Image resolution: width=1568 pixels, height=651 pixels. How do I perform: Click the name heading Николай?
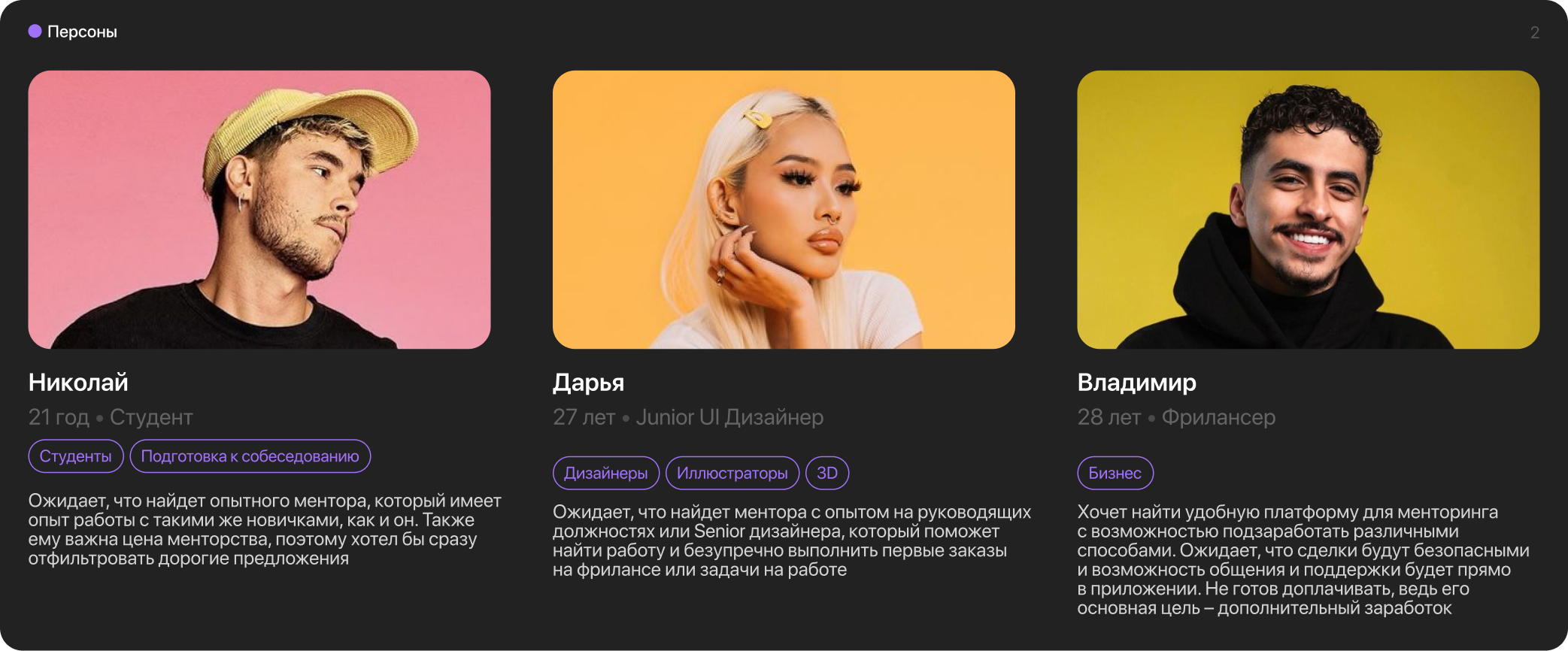[78, 383]
